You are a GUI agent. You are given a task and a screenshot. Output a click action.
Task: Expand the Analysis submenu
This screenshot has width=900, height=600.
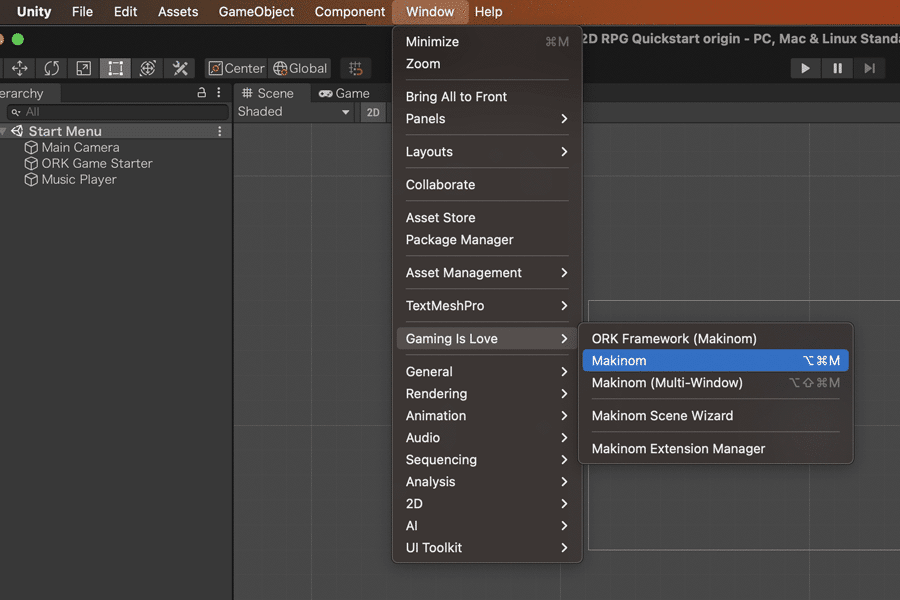[487, 482]
